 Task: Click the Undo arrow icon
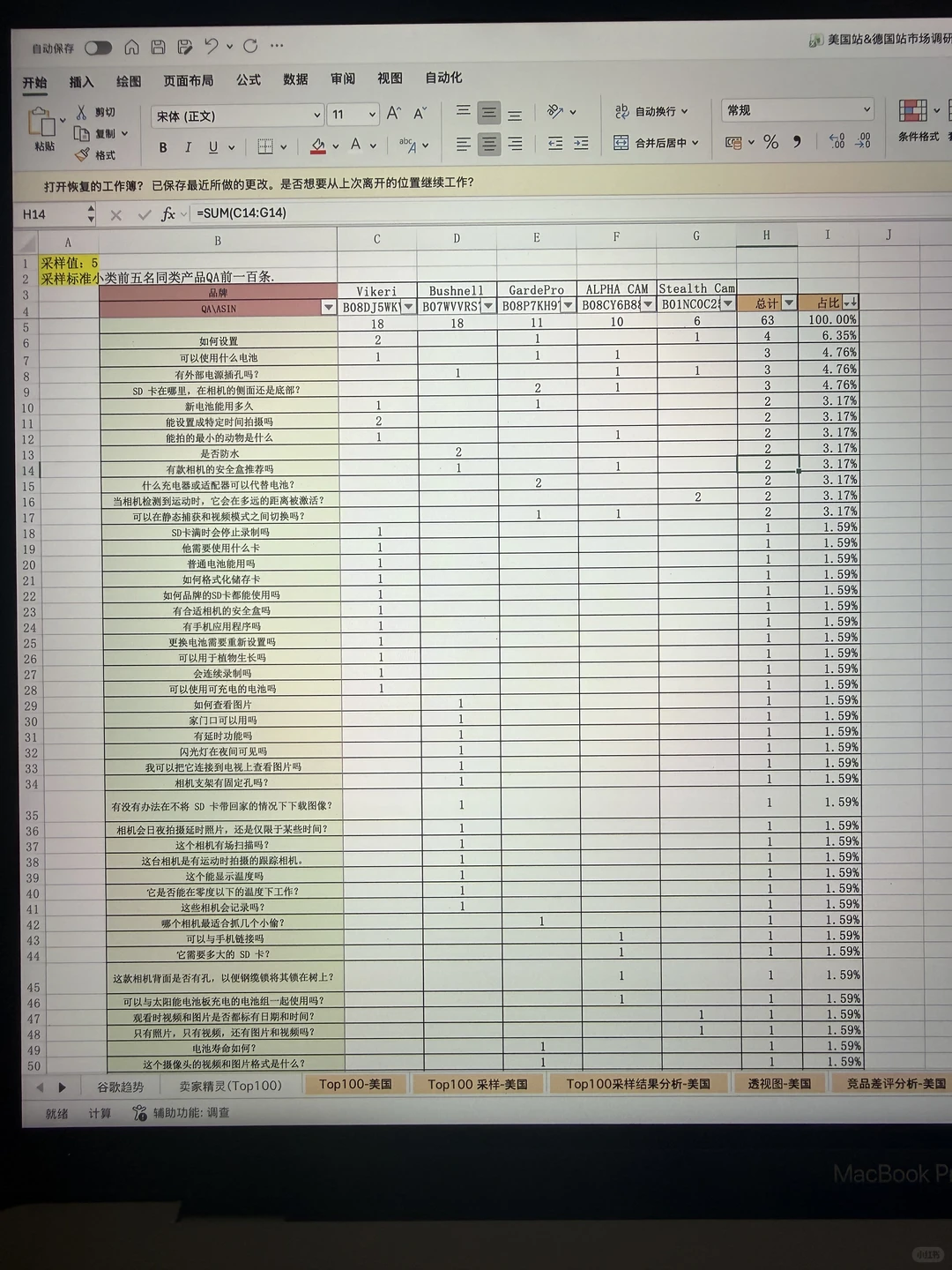[x=211, y=46]
